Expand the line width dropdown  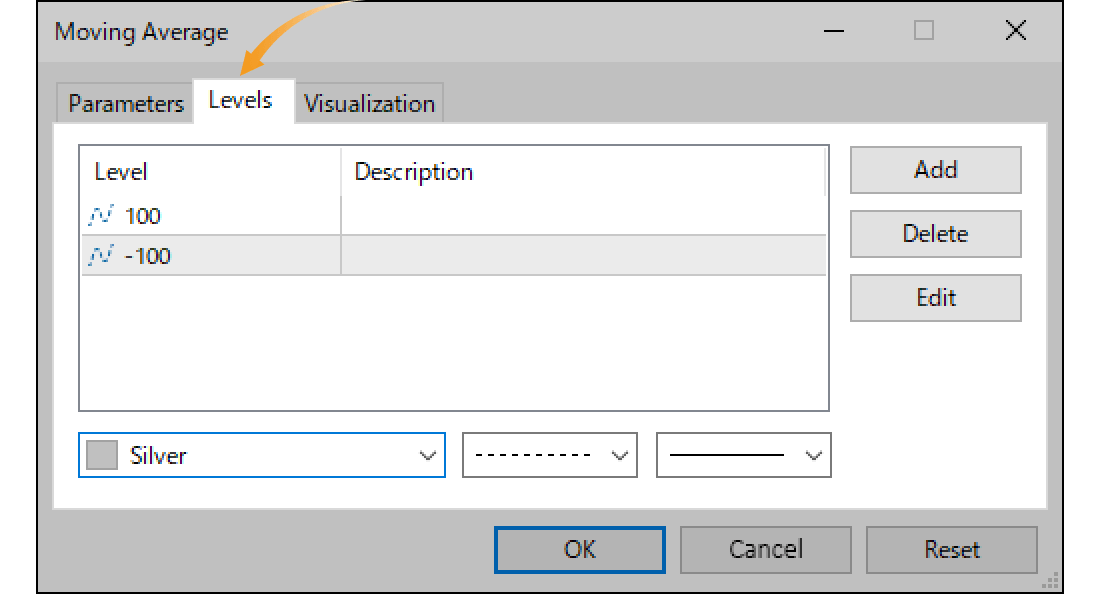744,455
